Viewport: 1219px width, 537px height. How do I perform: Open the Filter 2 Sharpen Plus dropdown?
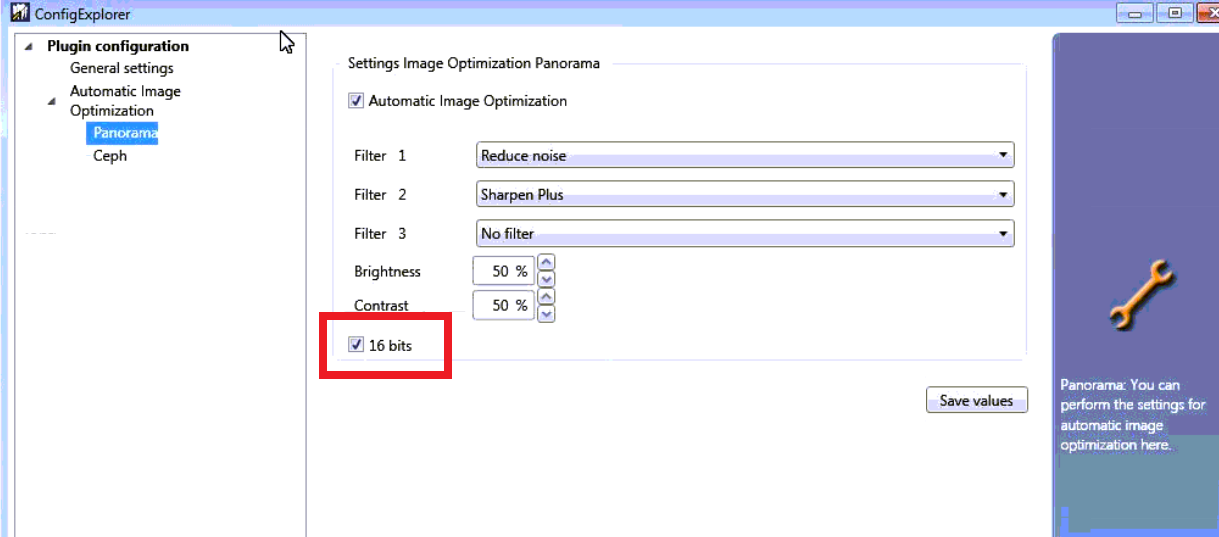[745, 195]
